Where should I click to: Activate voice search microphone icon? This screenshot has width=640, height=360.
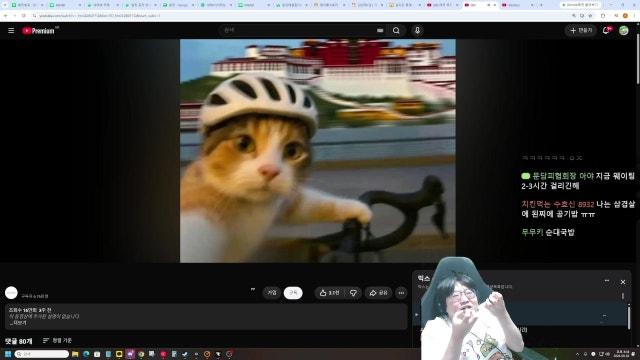pos(417,30)
